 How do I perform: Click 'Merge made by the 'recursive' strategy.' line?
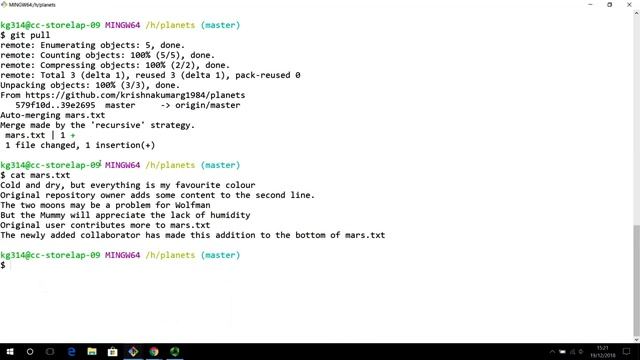click(98, 125)
